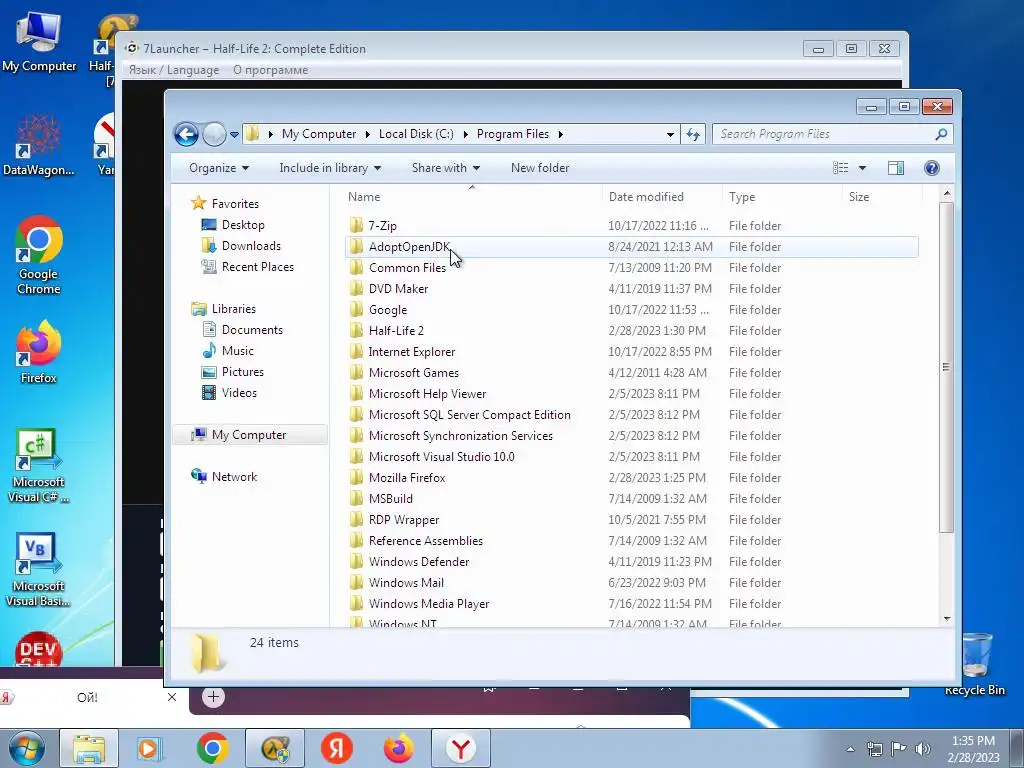The width and height of the screenshot is (1024, 768).
Task: Open Yandex Browser Y taskbar icon
Action: pyautogui.click(x=460, y=748)
